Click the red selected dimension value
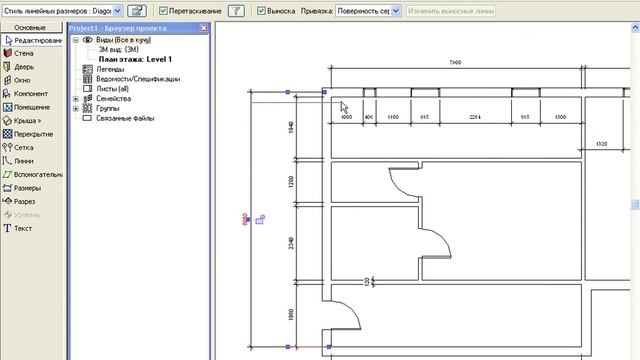 click(x=245, y=220)
